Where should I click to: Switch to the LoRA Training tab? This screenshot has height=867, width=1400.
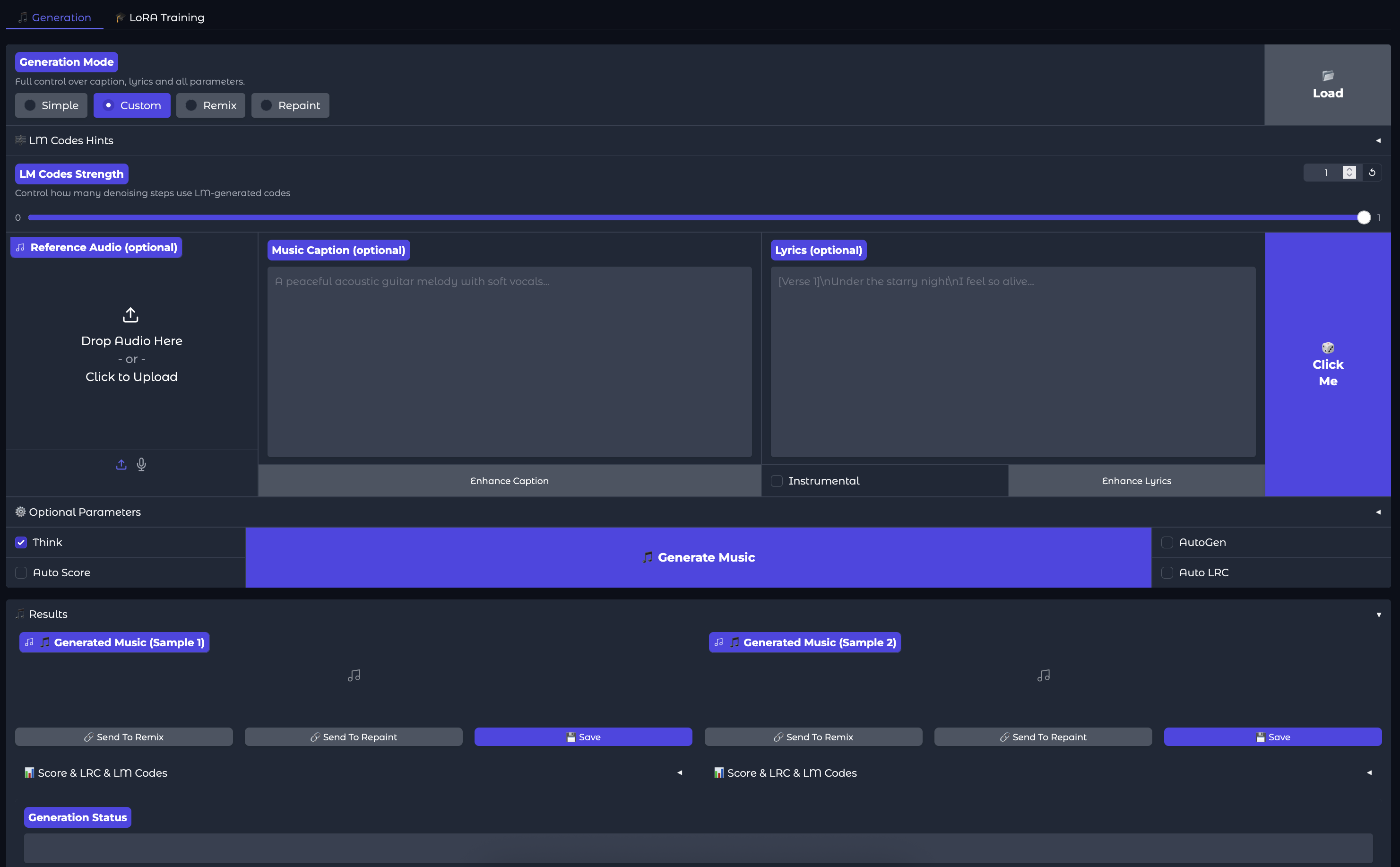[x=160, y=17]
